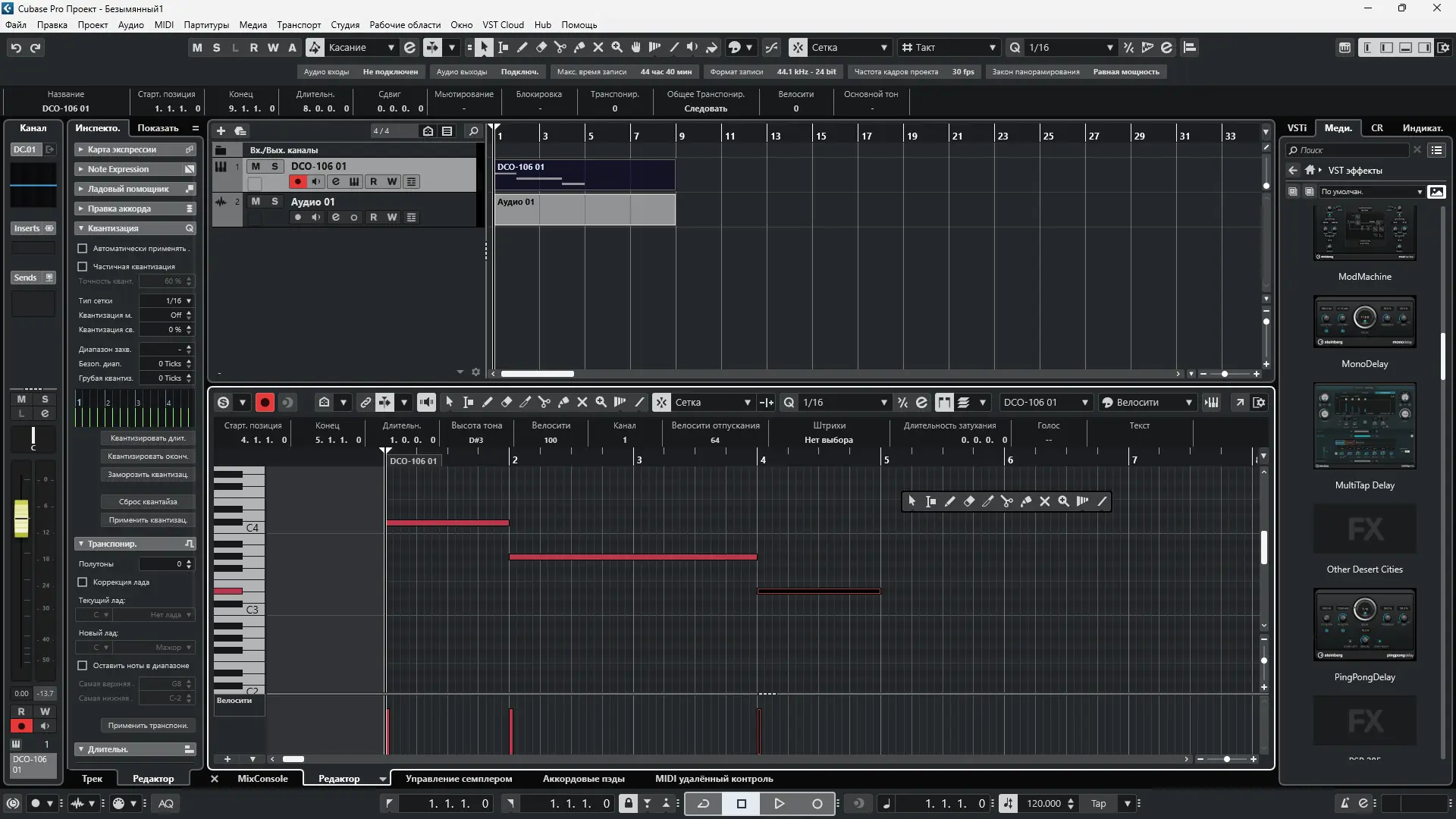Image resolution: width=1456 pixels, height=819 pixels.
Task: Select the MonoDelay effect thumbnail
Action: 1364,322
